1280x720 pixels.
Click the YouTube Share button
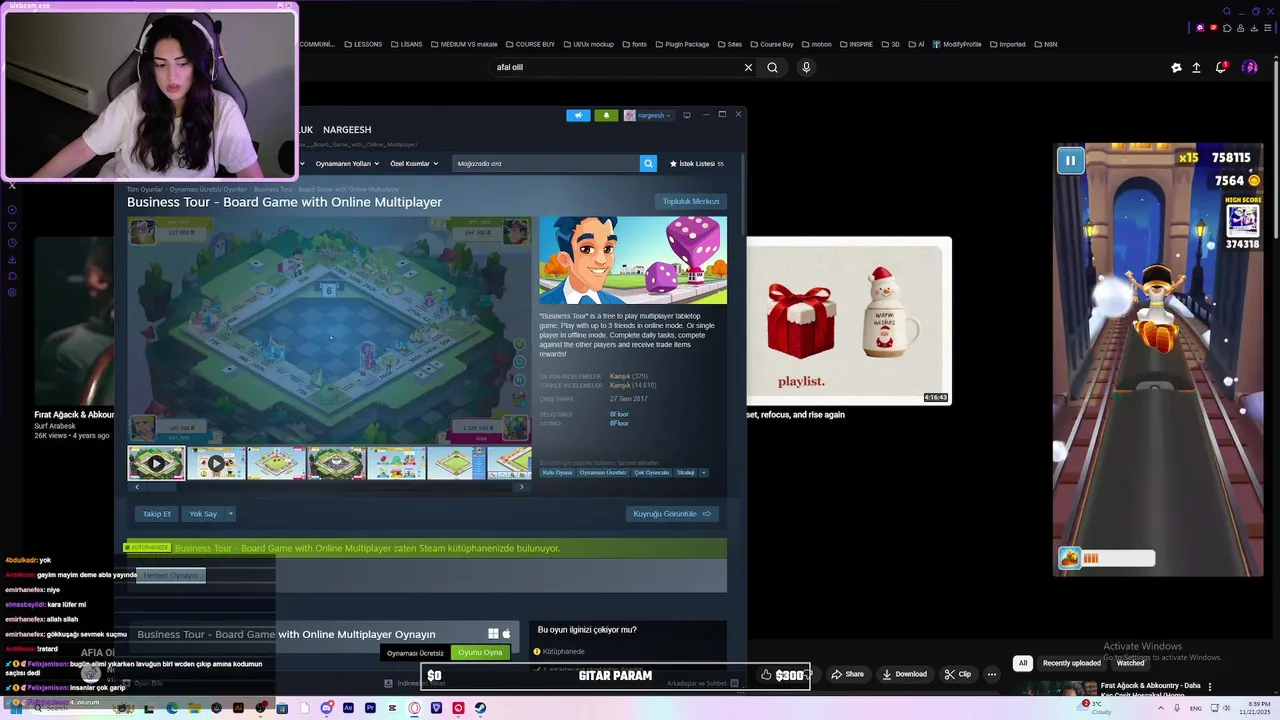coord(847,674)
